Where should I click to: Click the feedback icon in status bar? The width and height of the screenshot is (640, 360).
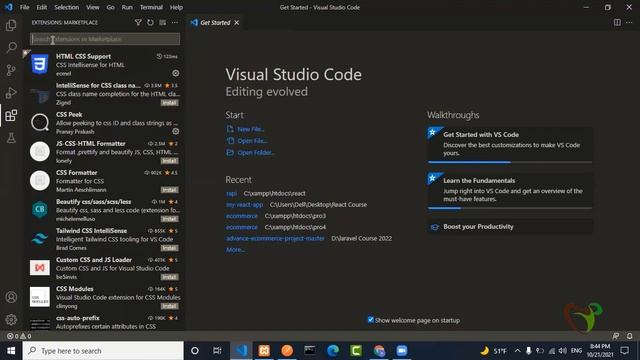pos(616,336)
